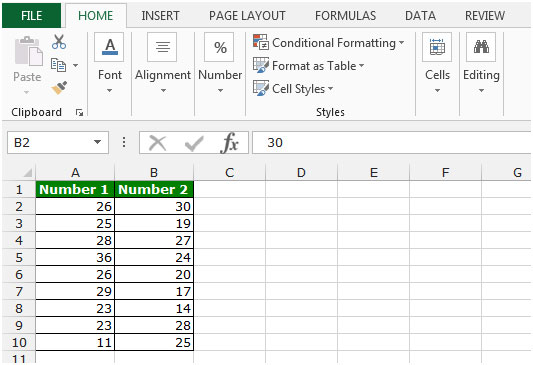Click the Cell Styles icon

click(x=261, y=88)
